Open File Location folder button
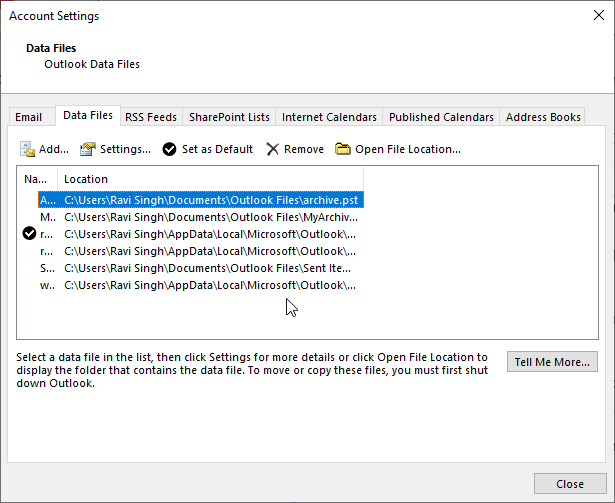Viewport: 615px width, 503px height. (398, 149)
